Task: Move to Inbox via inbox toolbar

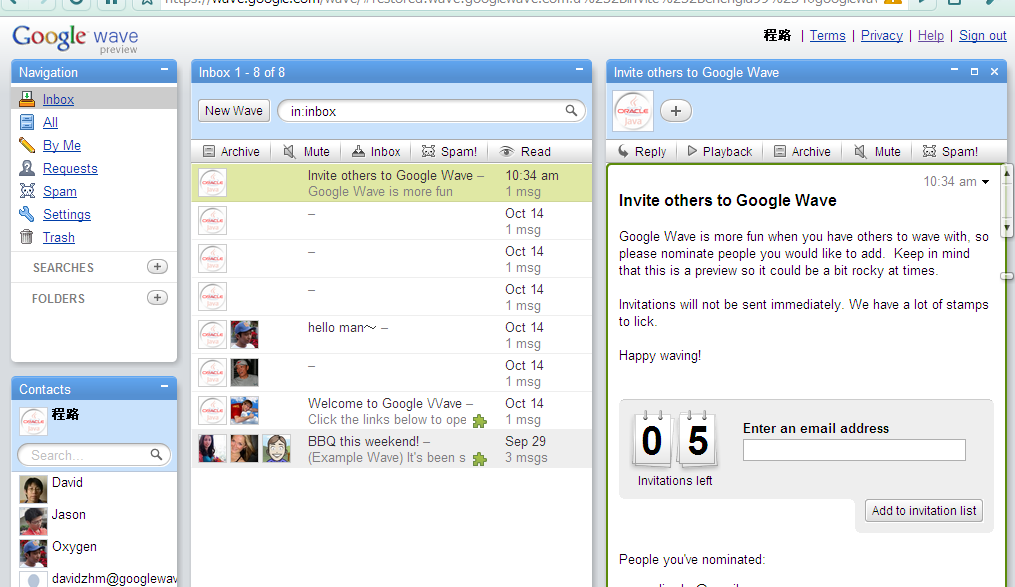Action: [x=376, y=151]
